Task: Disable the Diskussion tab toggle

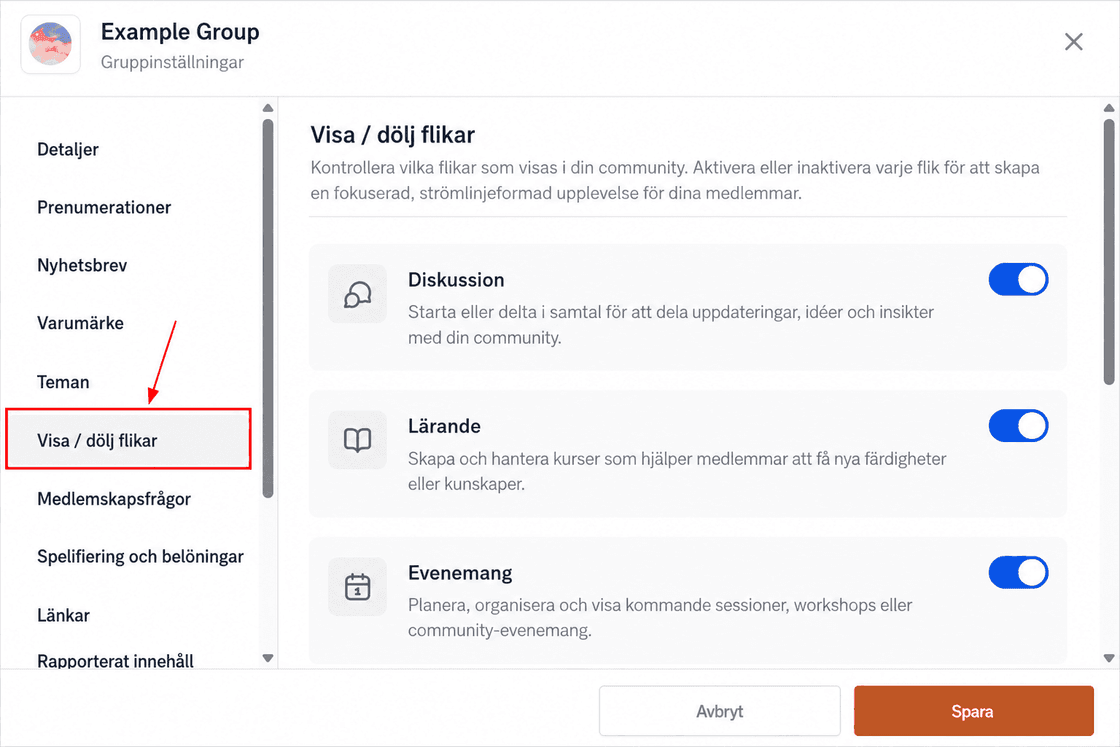Action: coord(1018,279)
